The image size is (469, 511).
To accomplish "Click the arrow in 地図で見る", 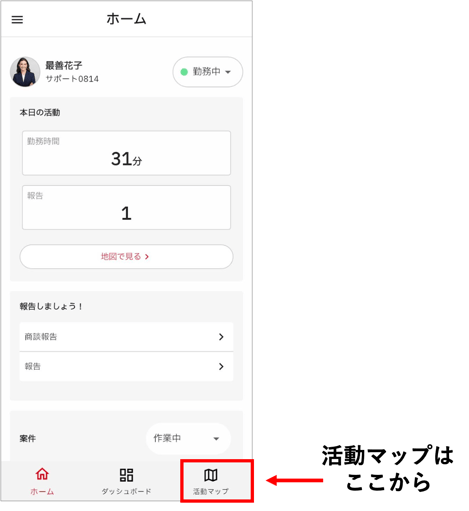I will pos(147,257).
